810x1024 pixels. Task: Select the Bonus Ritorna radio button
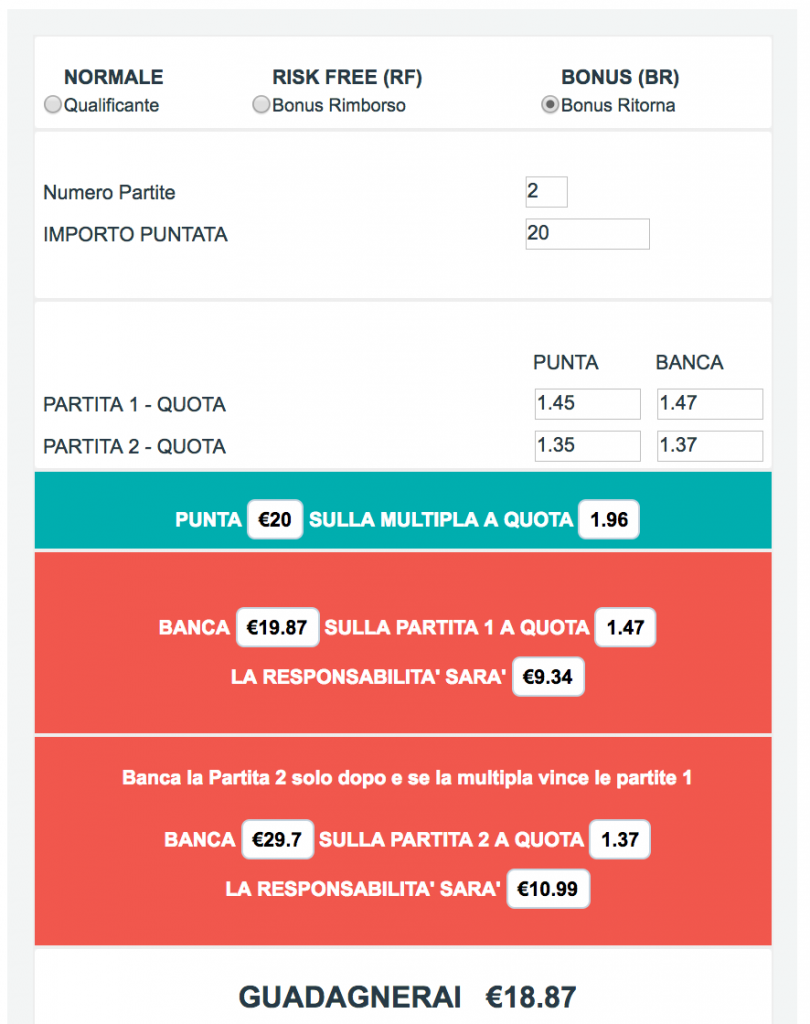(x=549, y=105)
